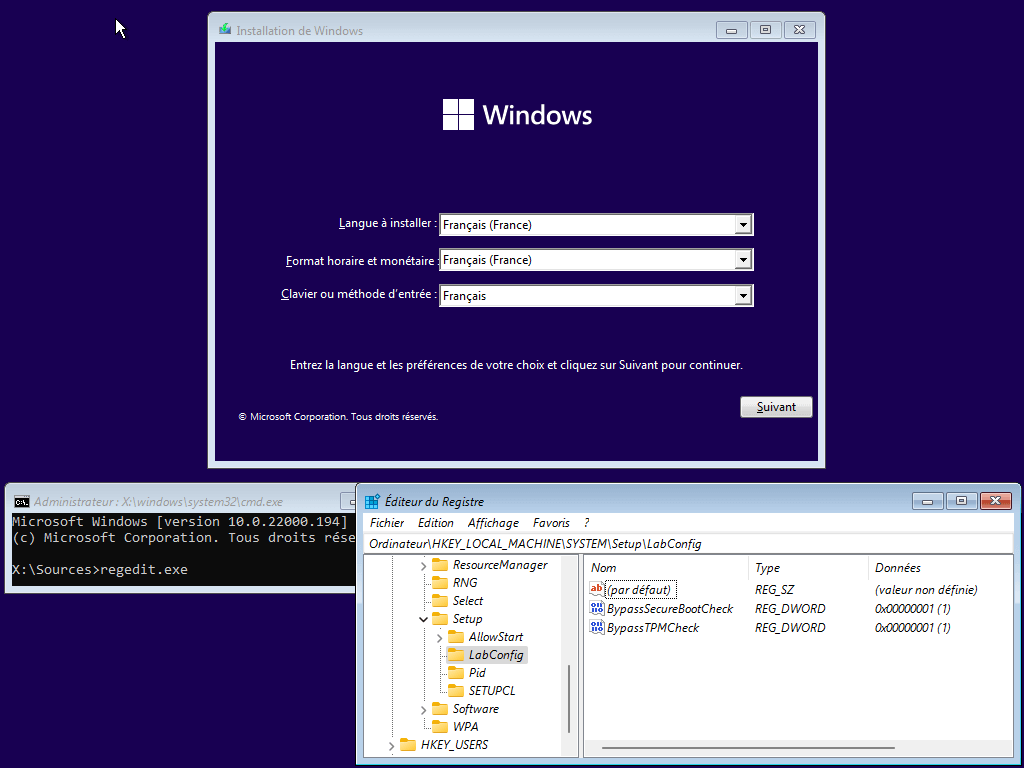Open the Format horaire et monétaire dropdown
Image resolution: width=1024 pixels, height=768 pixels.
coord(743,260)
